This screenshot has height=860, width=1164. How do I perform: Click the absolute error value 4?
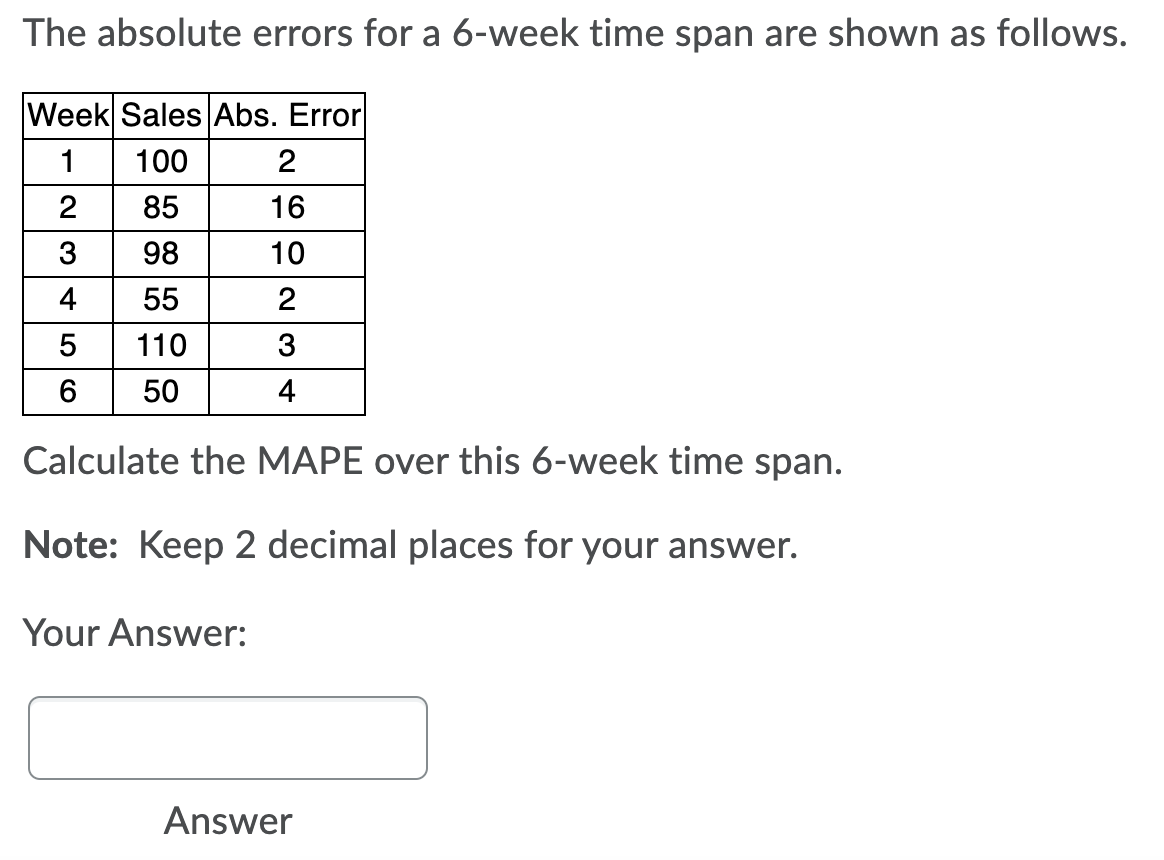pos(285,391)
